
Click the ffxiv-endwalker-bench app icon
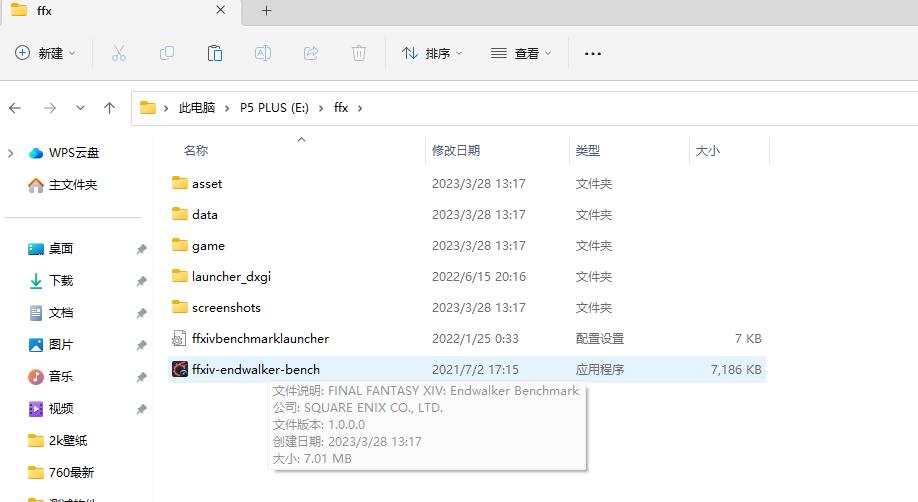(x=180, y=369)
